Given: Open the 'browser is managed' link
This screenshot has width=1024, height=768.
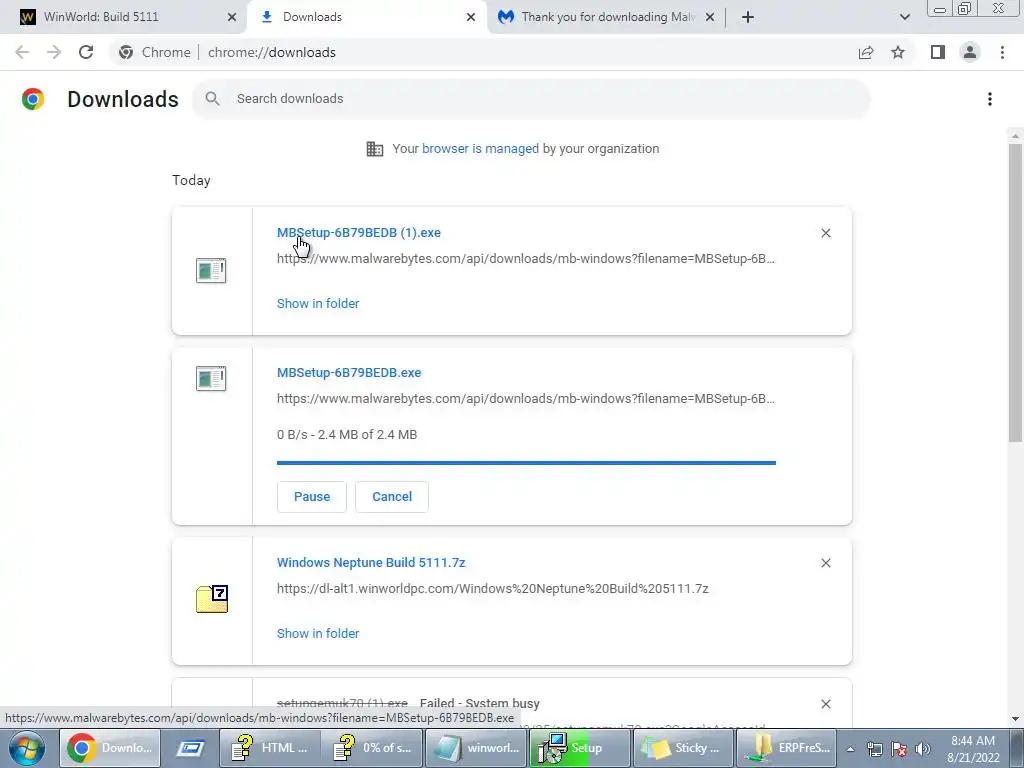Looking at the screenshot, I should click(481, 148).
